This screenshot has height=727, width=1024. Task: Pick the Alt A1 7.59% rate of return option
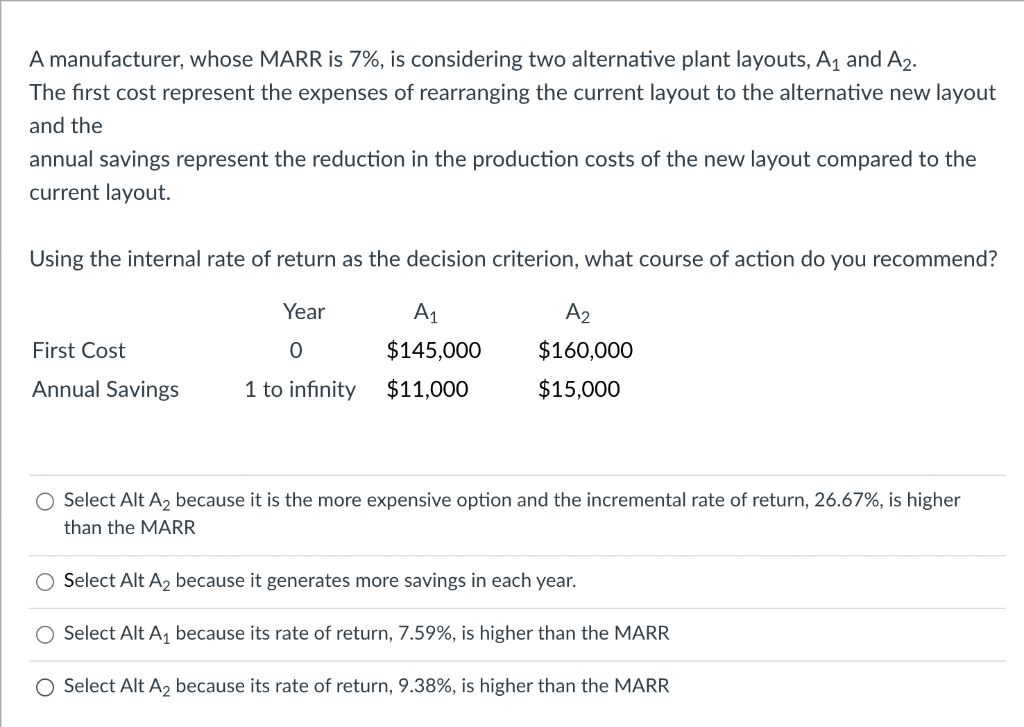point(45,634)
